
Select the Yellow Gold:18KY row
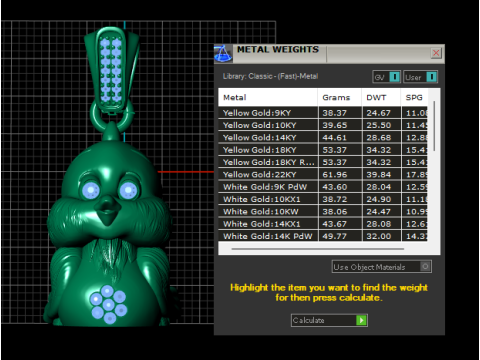tap(323, 150)
